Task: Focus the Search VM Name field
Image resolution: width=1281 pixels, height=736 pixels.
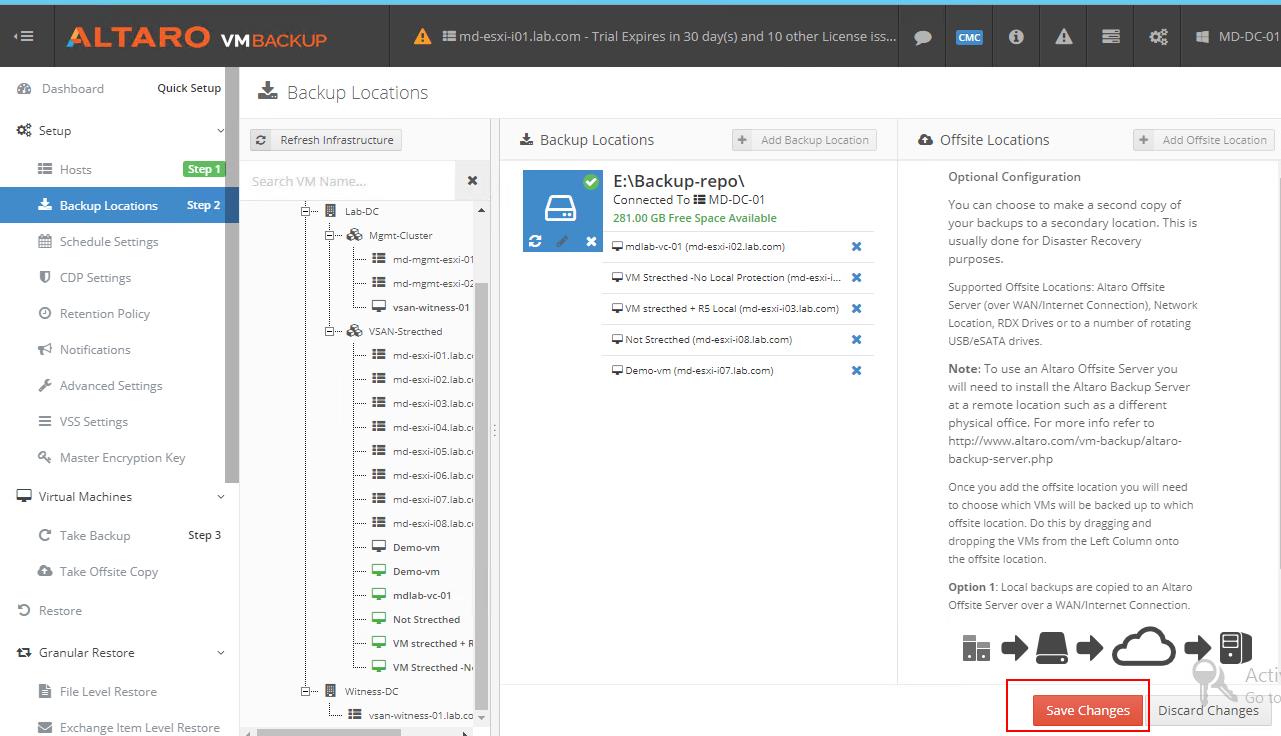Action: pyautogui.click(x=348, y=181)
